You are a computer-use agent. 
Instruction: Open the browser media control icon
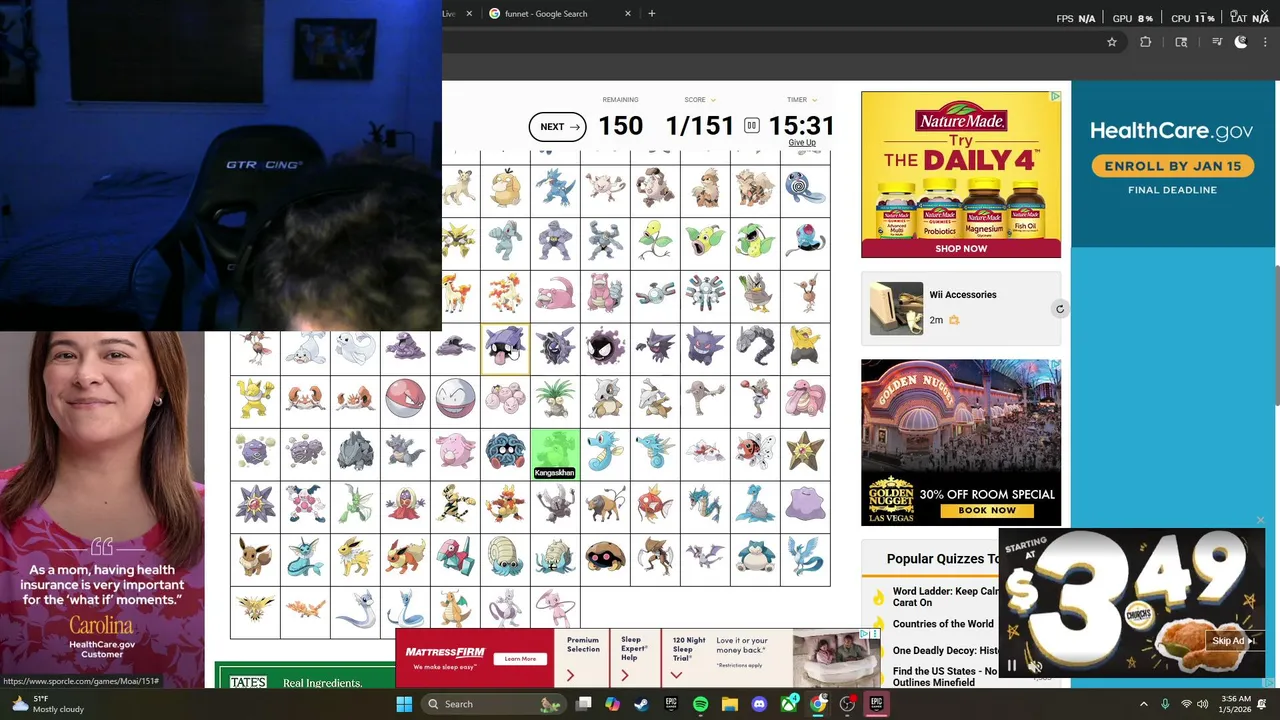1217,42
